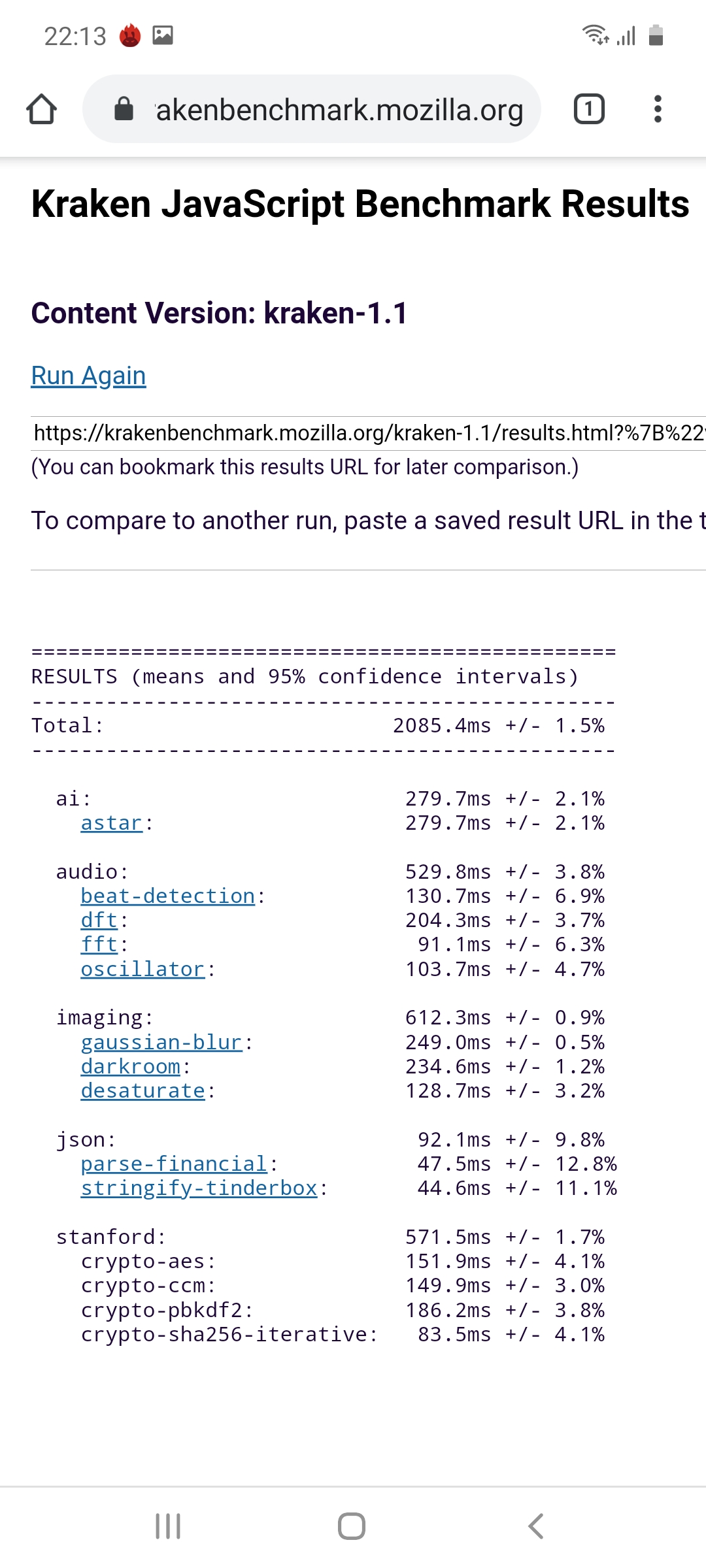This screenshot has height=1568, width=706.
Task: Tap the Android recent apps button
Action: click(168, 1526)
